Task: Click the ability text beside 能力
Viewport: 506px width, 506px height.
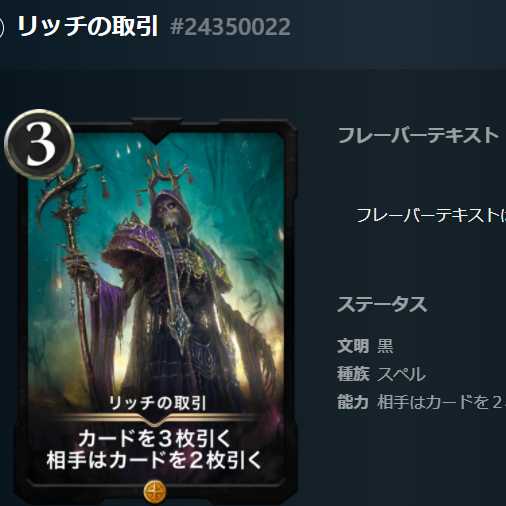Action: 442,402
